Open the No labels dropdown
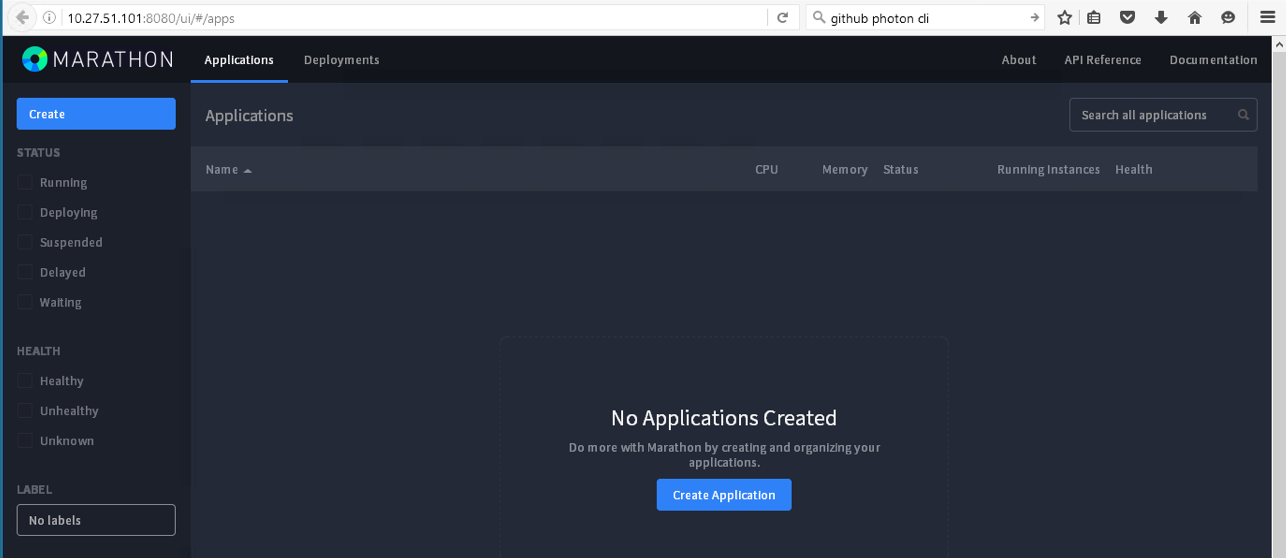 96,520
